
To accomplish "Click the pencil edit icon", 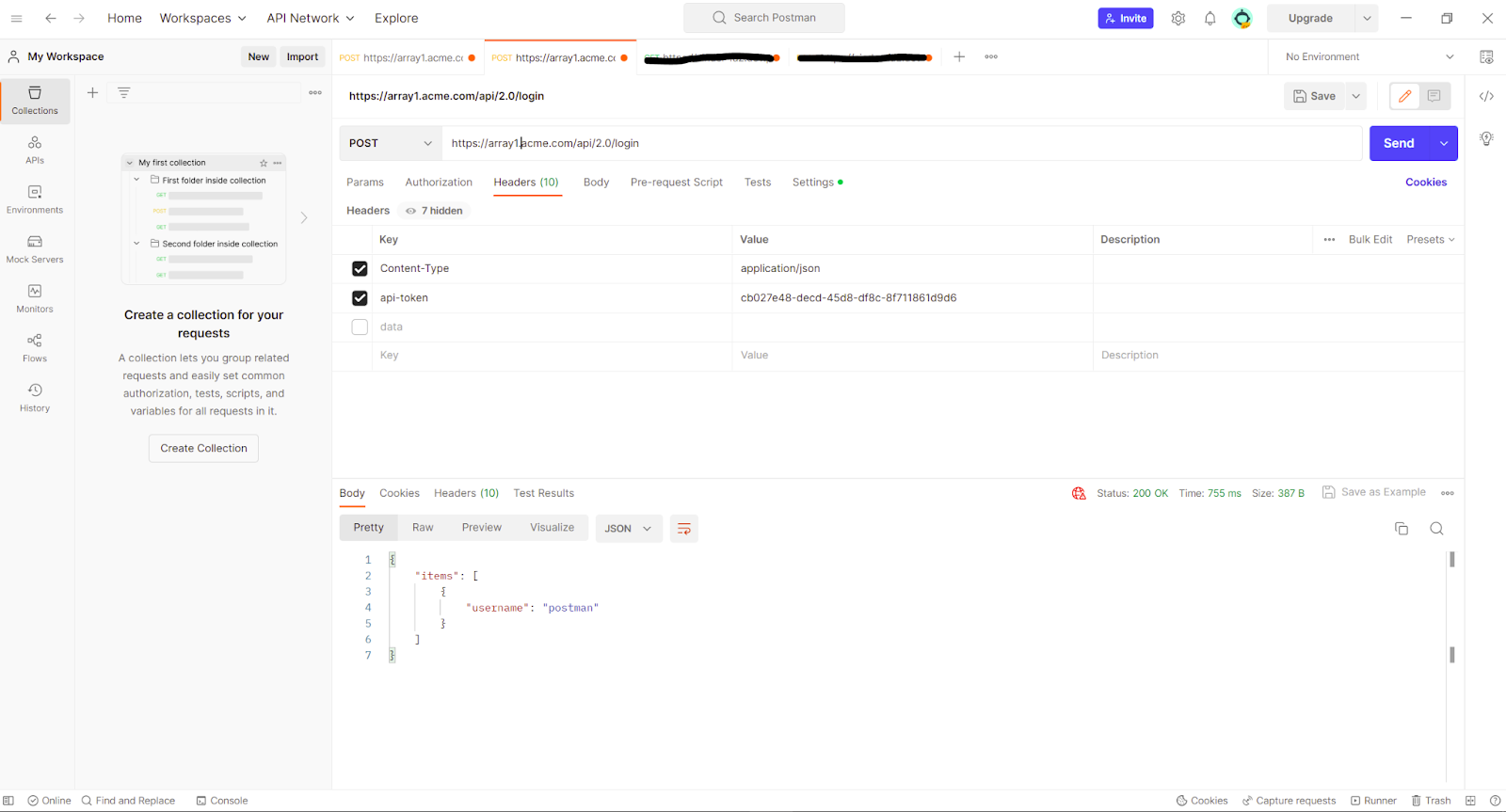I will point(1404,96).
